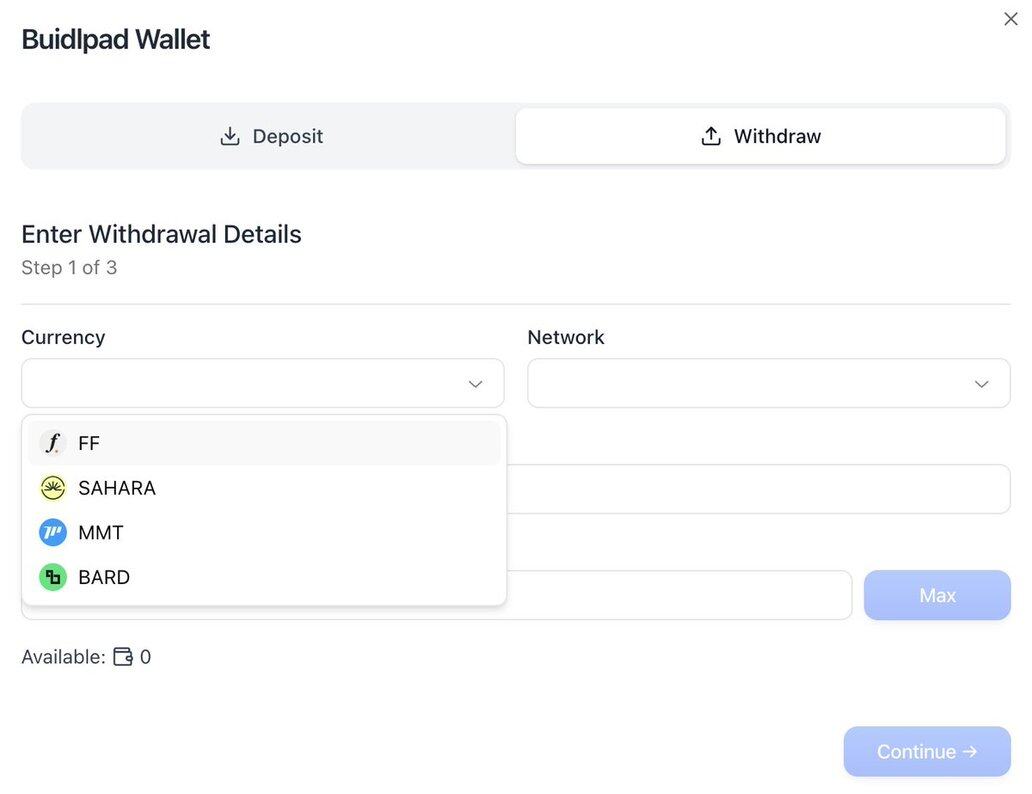Click the yellow SAHARA token icon
Viewport: 1032px width, 794px height.
click(53, 488)
